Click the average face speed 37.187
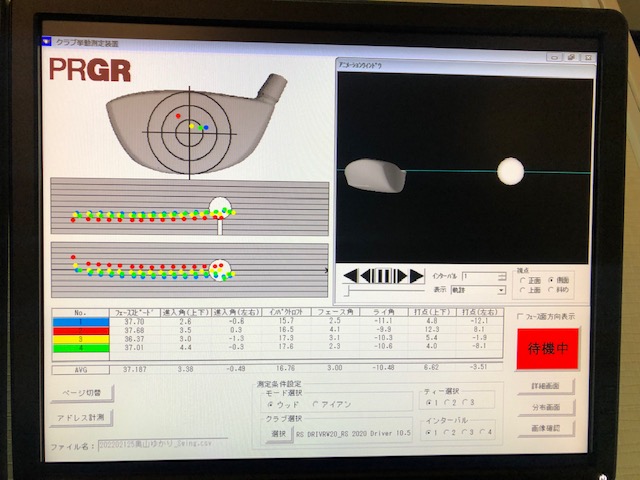640x480 pixels. click(x=135, y=369)
